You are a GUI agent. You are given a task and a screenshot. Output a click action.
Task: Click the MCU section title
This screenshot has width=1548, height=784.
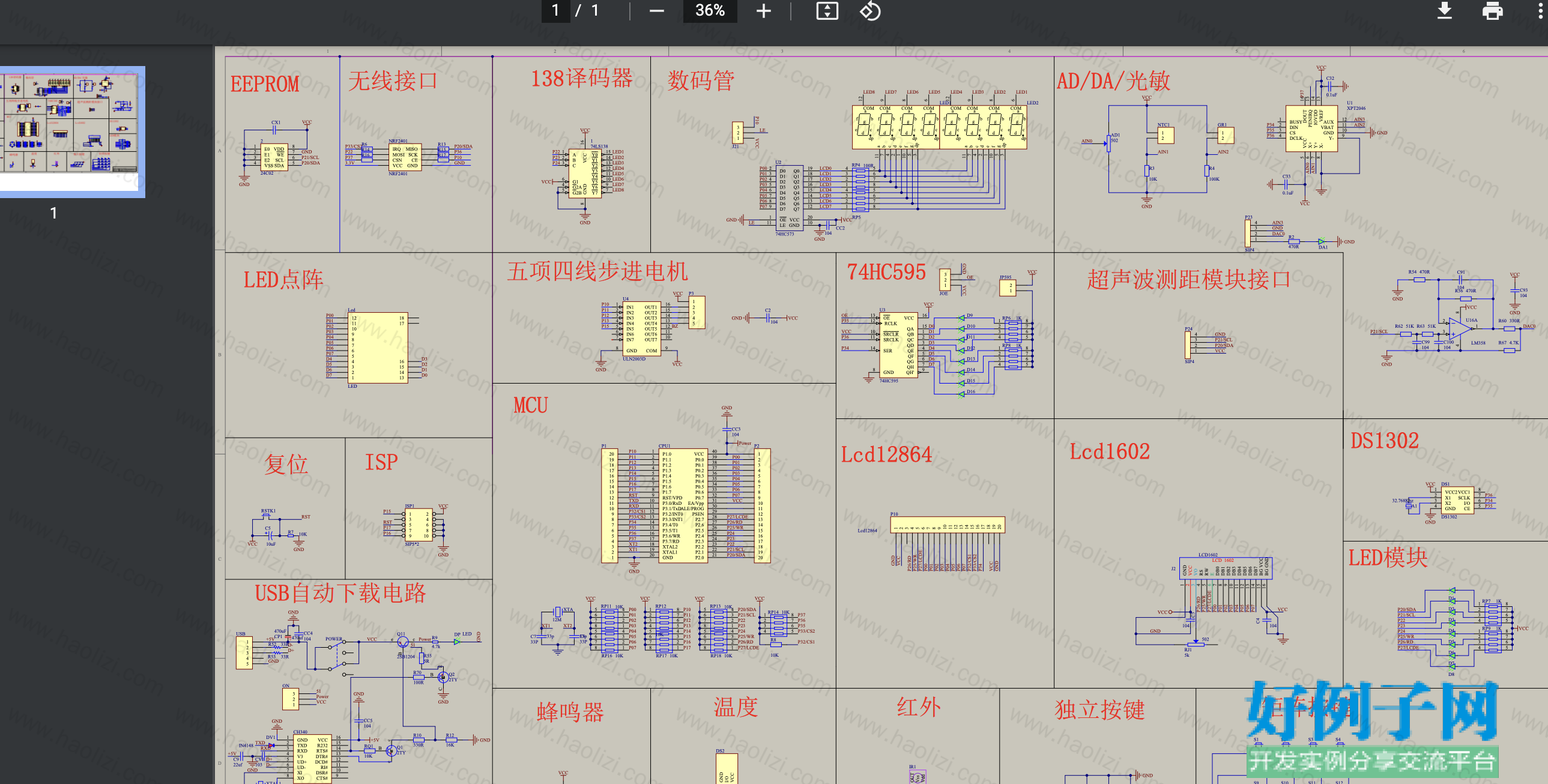[x=531, y=406]
